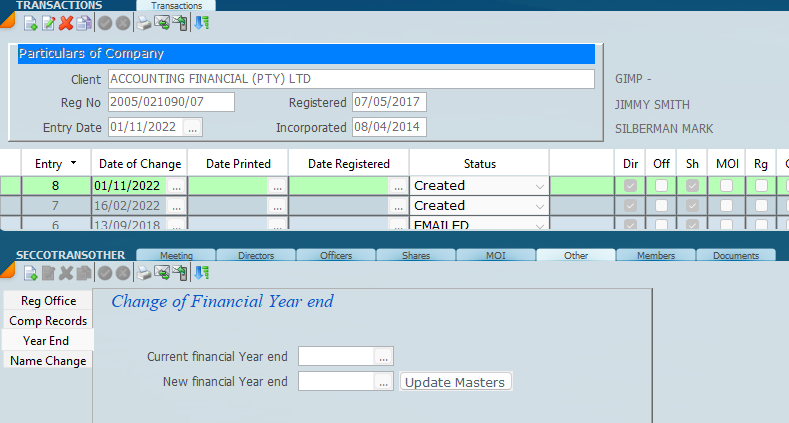Screen dimensions: 789x423
Task: Toggle the Off checkbox for entry 8
Action: pos(661,185)
